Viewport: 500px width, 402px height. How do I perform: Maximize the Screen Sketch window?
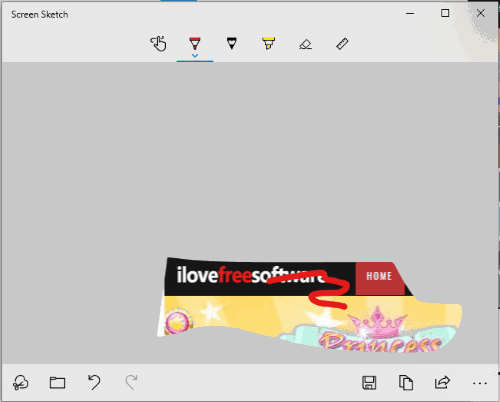coord(445,13)
